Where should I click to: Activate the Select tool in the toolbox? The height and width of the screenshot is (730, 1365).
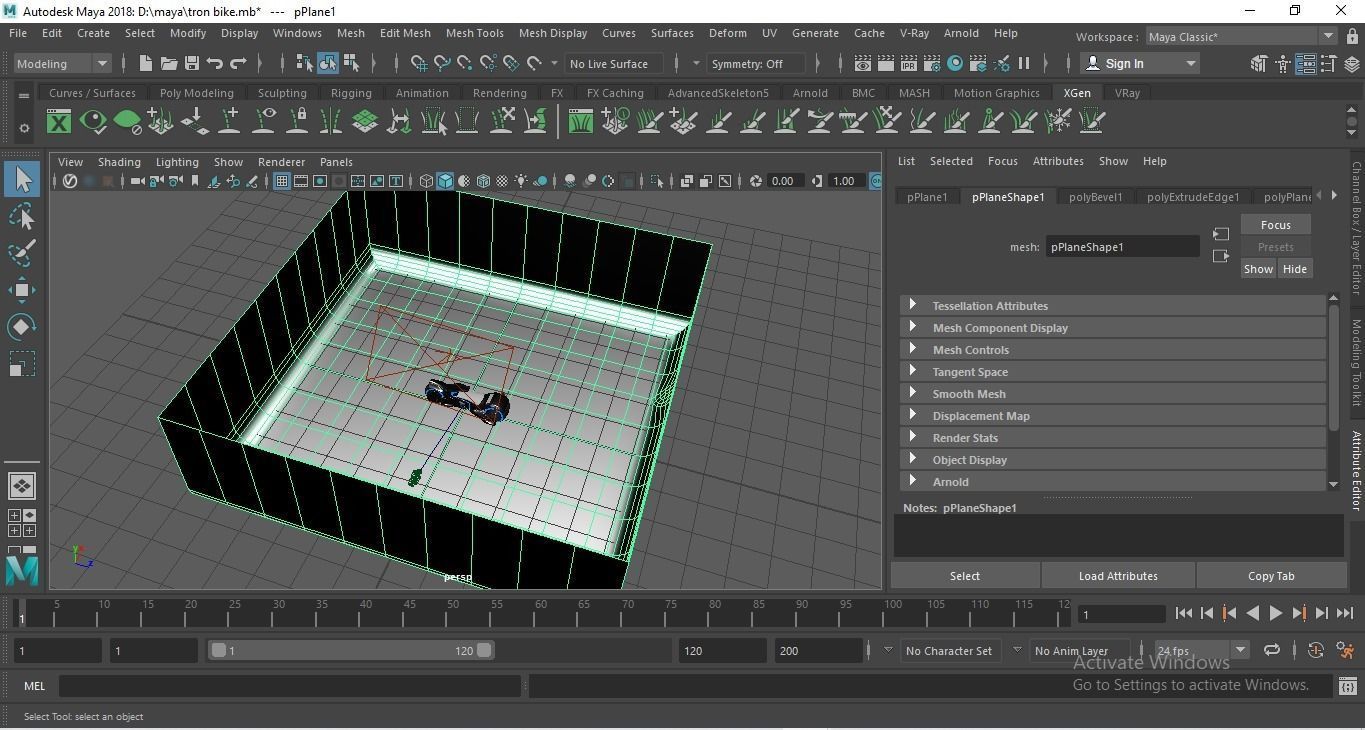[x=22, y=179]
